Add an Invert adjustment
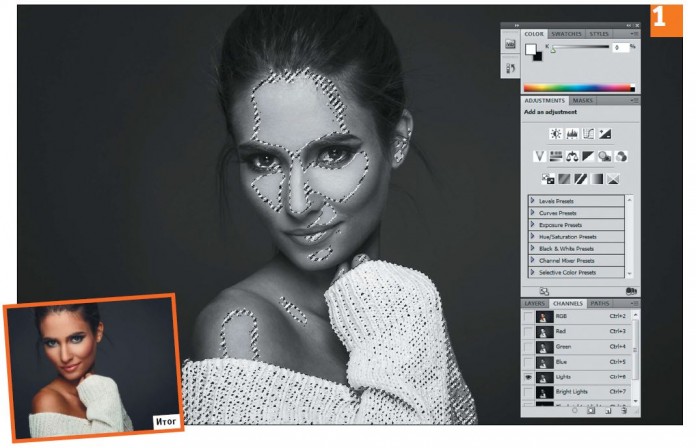Screen dimensions: 696x448 click(548, 179)
